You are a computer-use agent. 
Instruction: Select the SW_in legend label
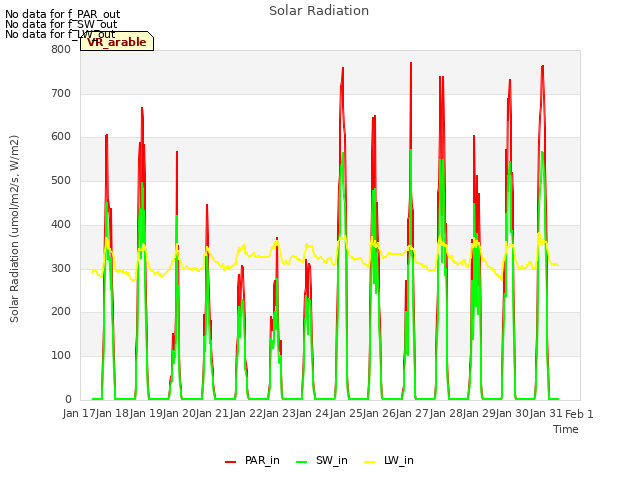(x=331, y=460)
